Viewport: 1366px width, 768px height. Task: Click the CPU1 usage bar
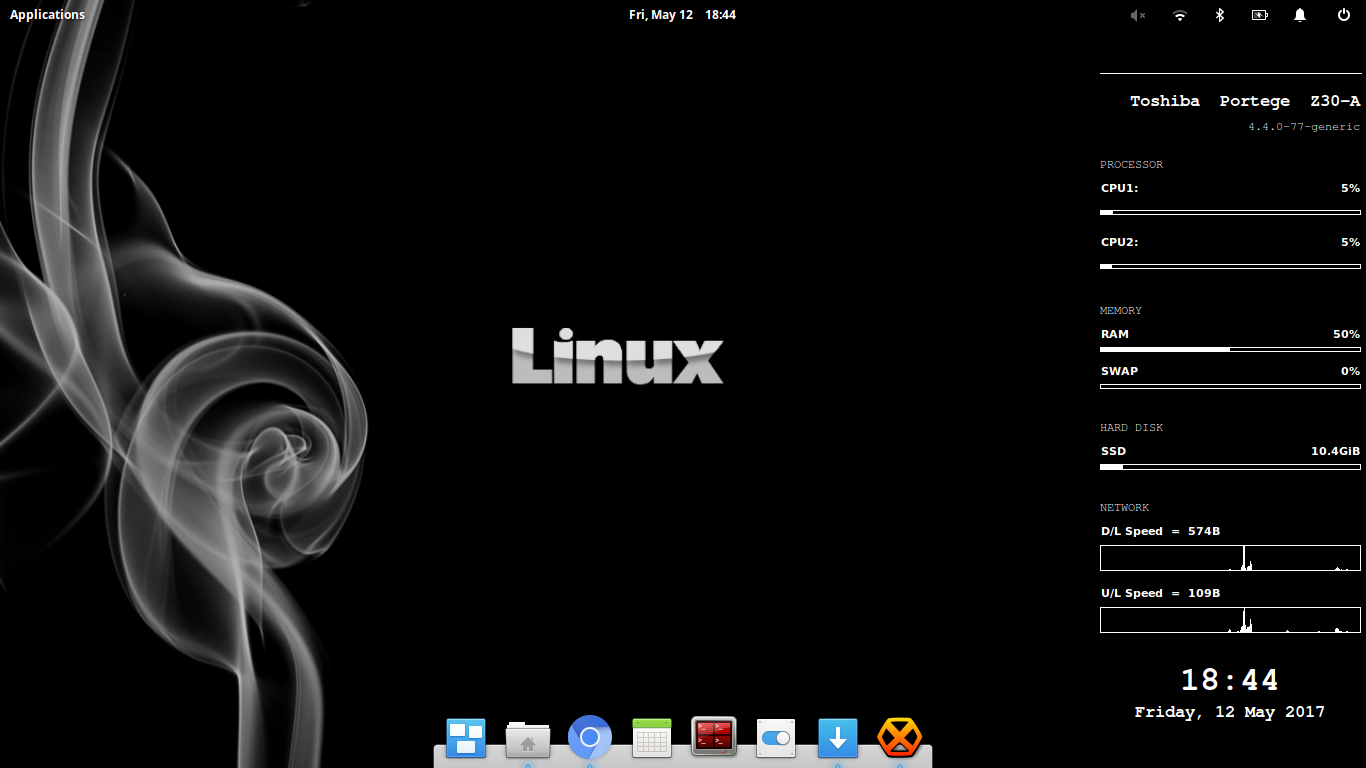tap(1230, 212)
